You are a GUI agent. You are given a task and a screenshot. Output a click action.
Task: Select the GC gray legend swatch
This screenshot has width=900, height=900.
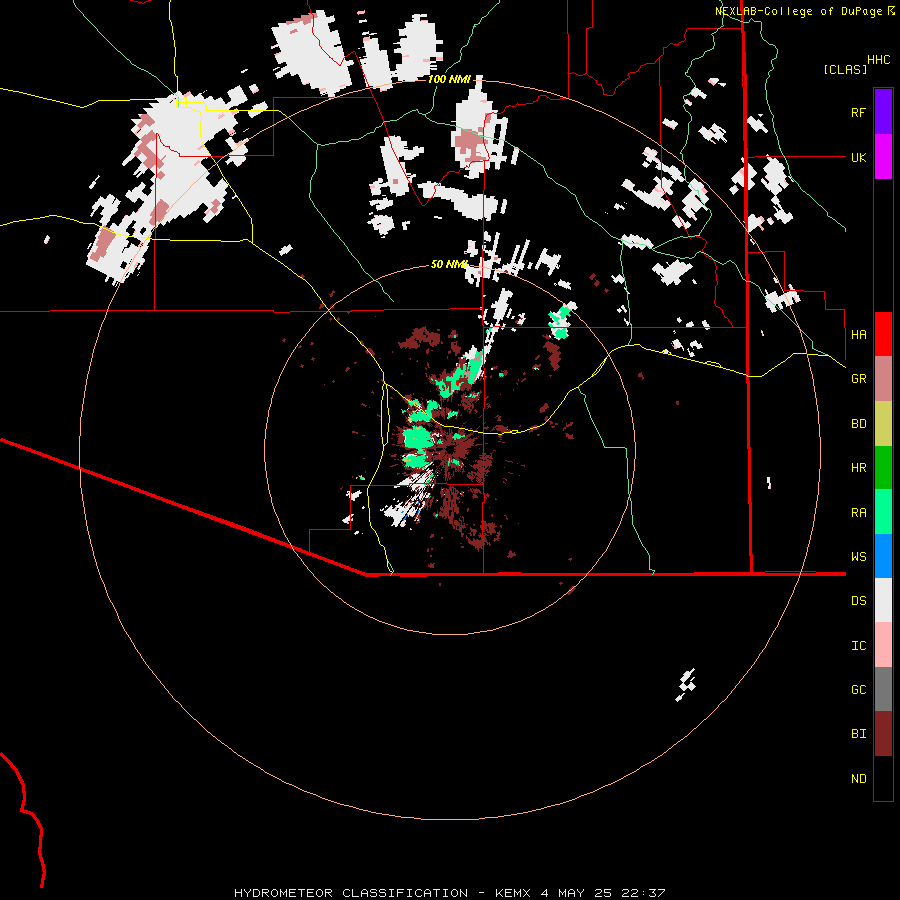coord(883,689)
